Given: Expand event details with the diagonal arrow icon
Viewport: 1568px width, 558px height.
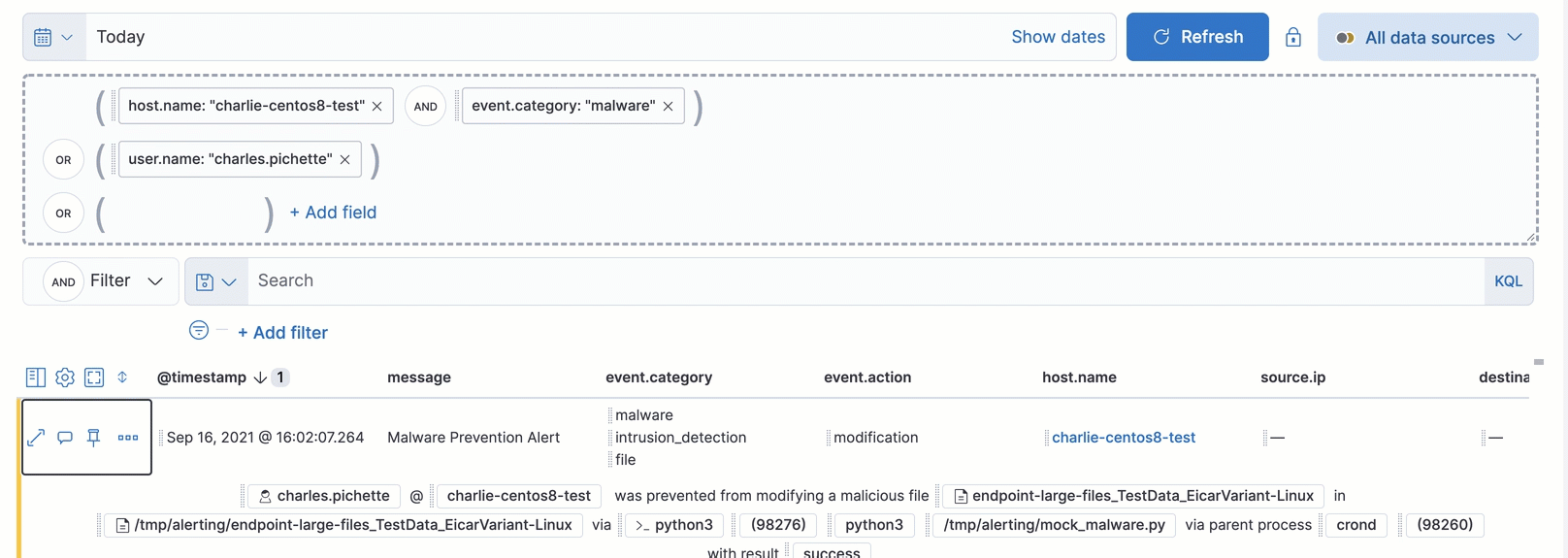Looking at the screenshot, I should (x=36, y=438).
